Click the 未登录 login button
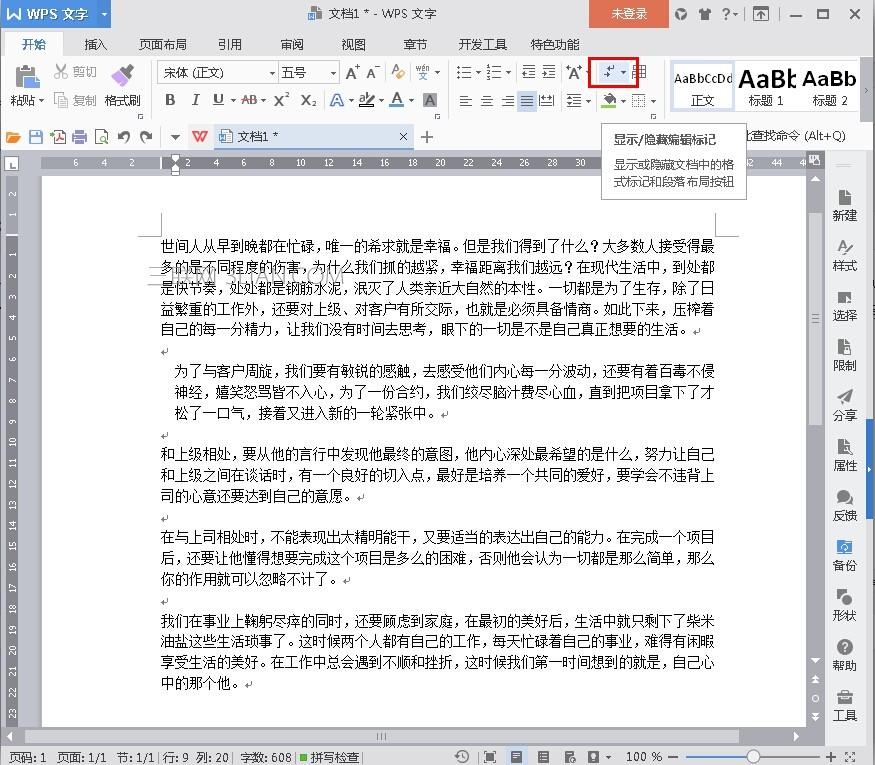This screenshot has width=875, height=765. [x=629, y=14]
